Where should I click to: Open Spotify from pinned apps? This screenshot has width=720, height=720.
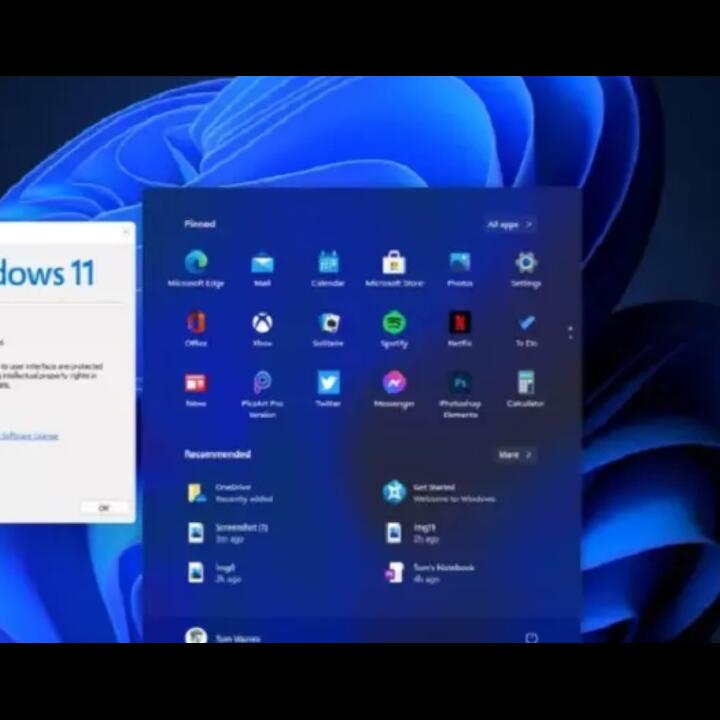coord(394,329)
